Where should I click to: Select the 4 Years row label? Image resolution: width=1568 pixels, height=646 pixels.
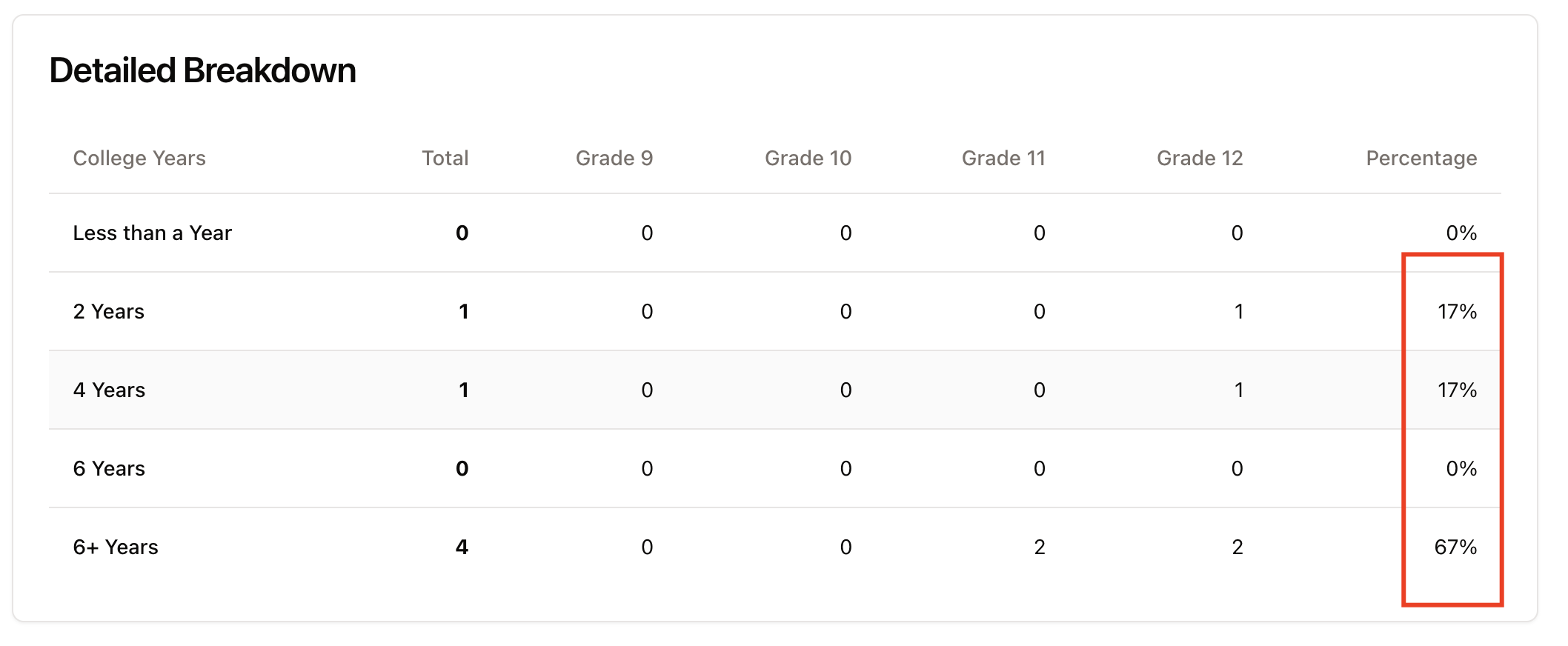coord(109,390)
